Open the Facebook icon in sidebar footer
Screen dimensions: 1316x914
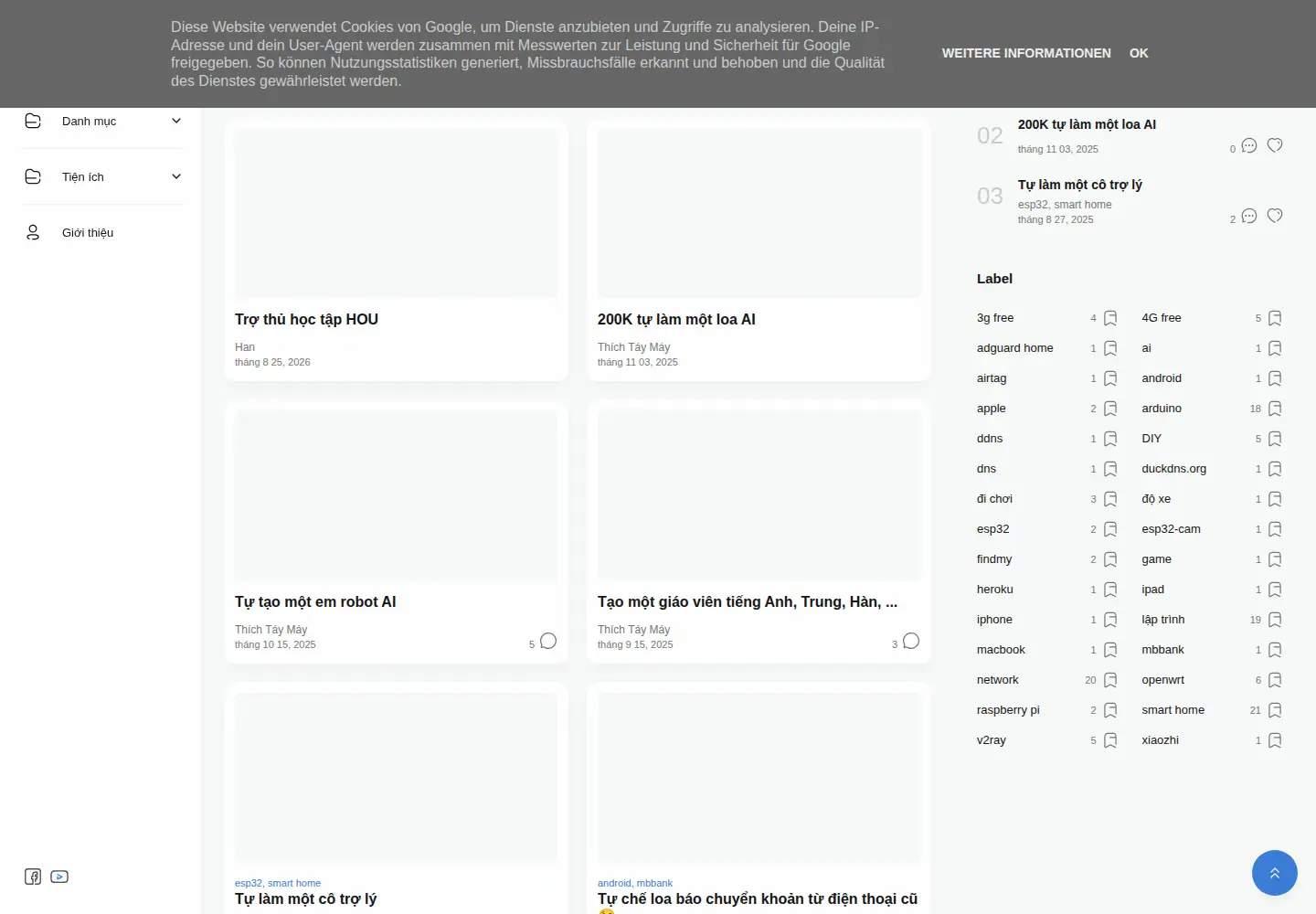[33, 877]
